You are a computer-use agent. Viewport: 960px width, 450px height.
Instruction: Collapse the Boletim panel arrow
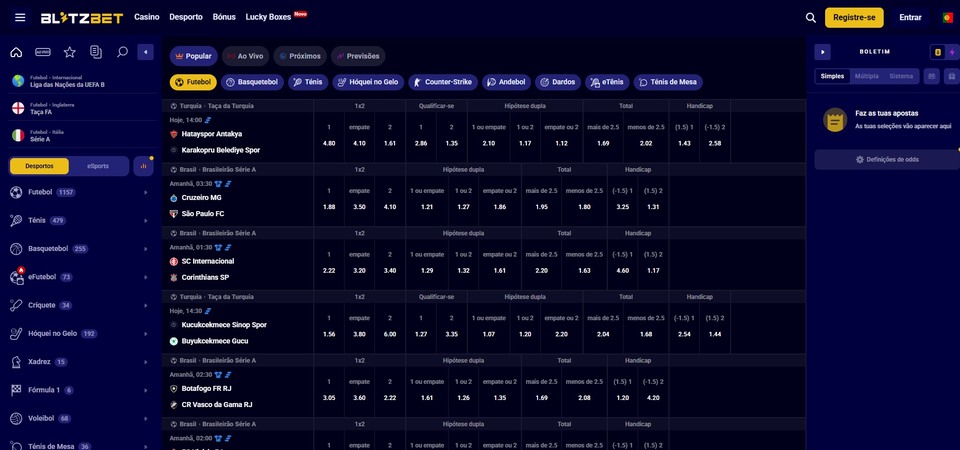click(x=822, y=52)
